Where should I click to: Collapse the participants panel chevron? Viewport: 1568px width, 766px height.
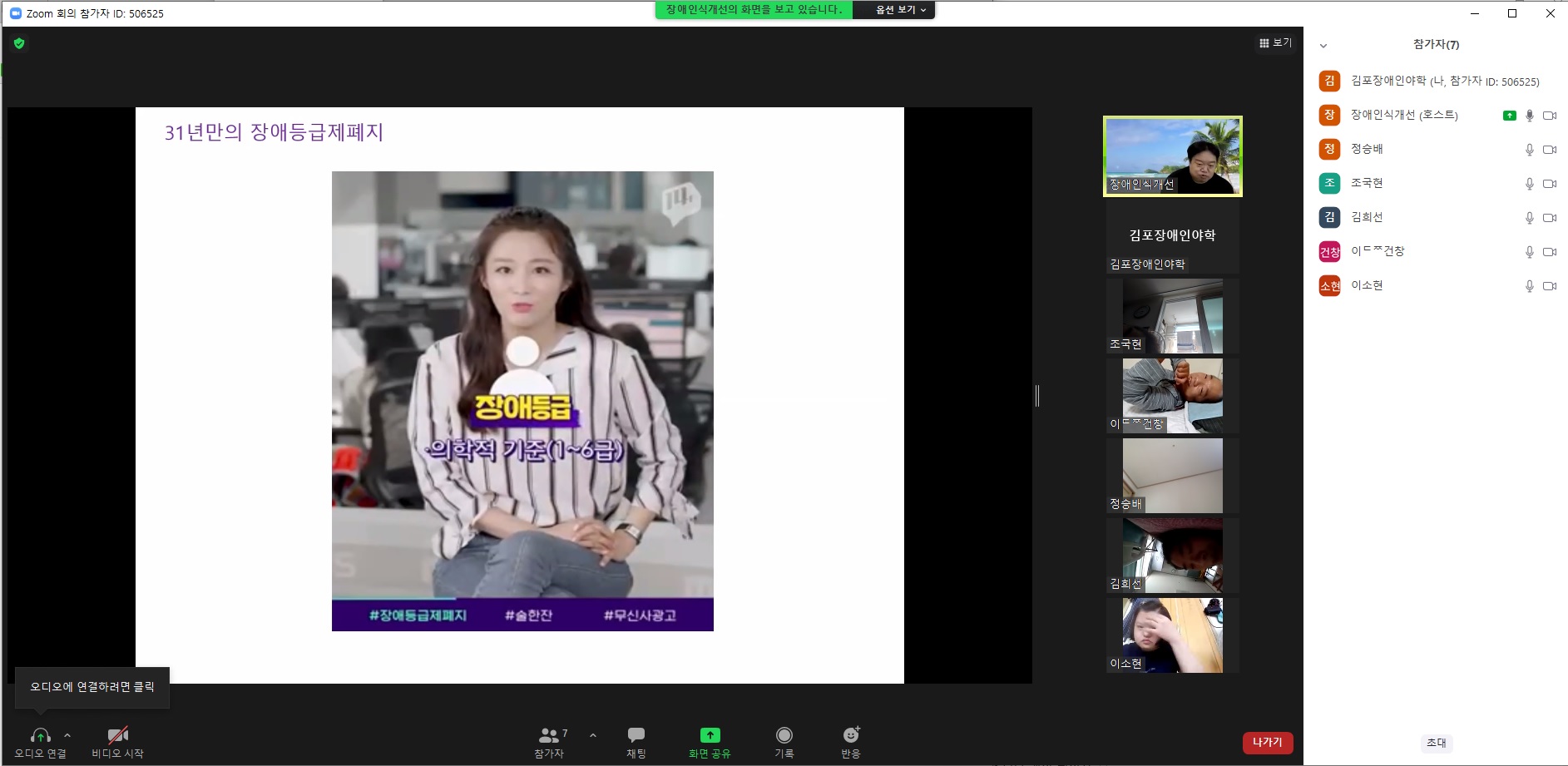click(x=1323, y=46)
